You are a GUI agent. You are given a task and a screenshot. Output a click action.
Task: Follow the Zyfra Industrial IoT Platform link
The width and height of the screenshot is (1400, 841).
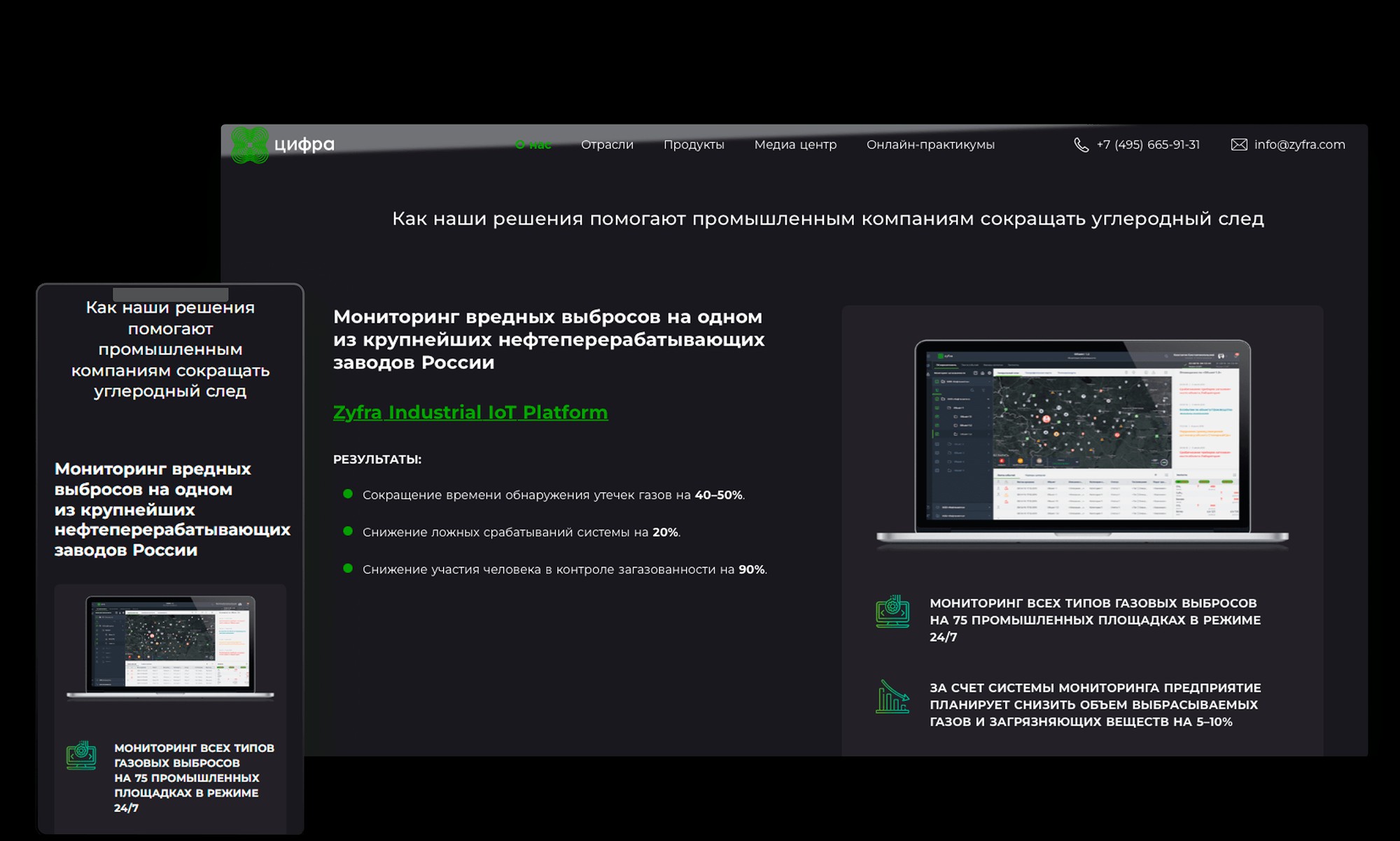click(x=470, y=412)
